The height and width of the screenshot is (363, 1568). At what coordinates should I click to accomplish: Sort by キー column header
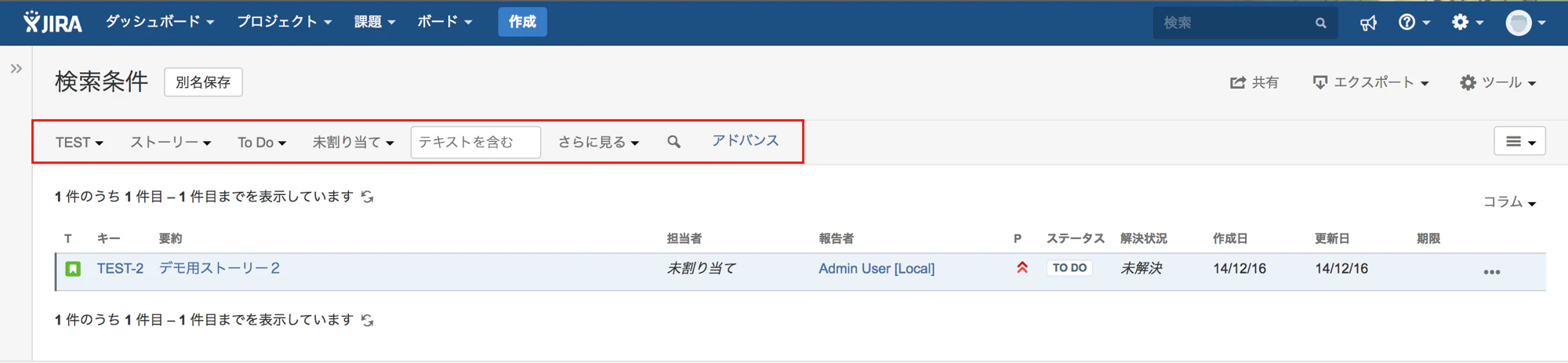tap(108, 238)
